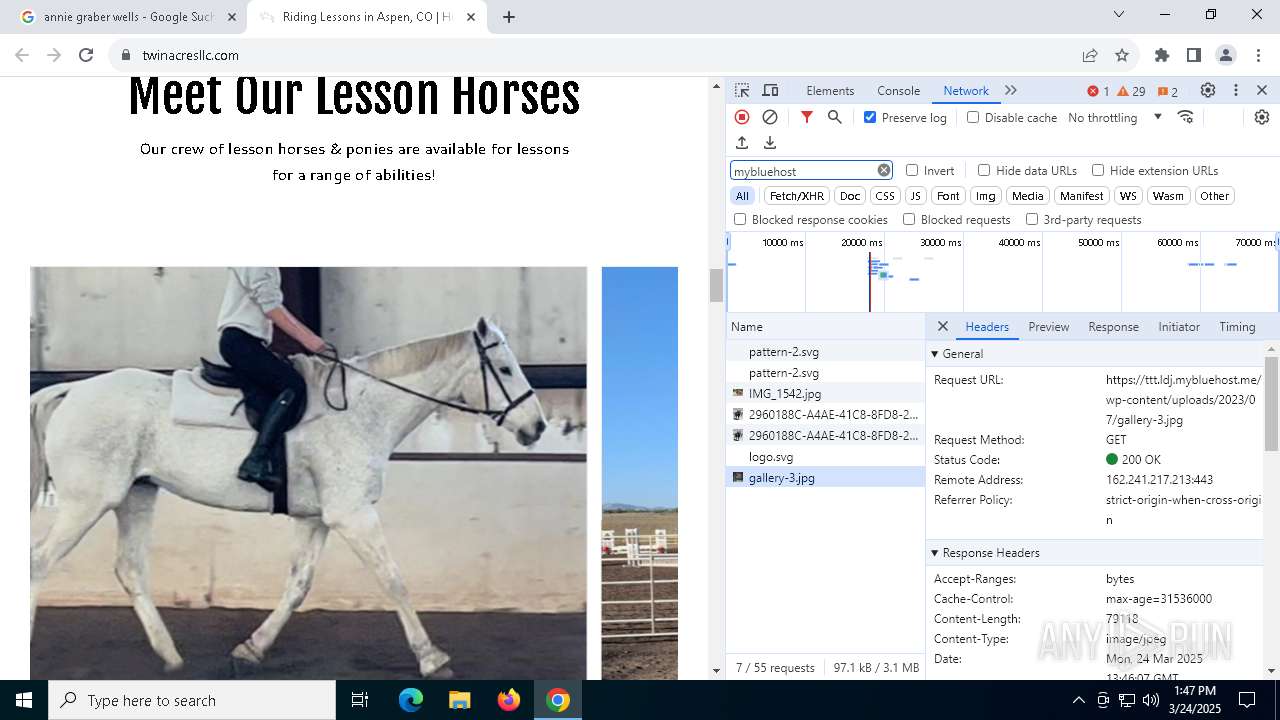Open network panel settings gear
This screenshot has height=720, width=1280.
pyautogui.click(x=1262, y=117)
